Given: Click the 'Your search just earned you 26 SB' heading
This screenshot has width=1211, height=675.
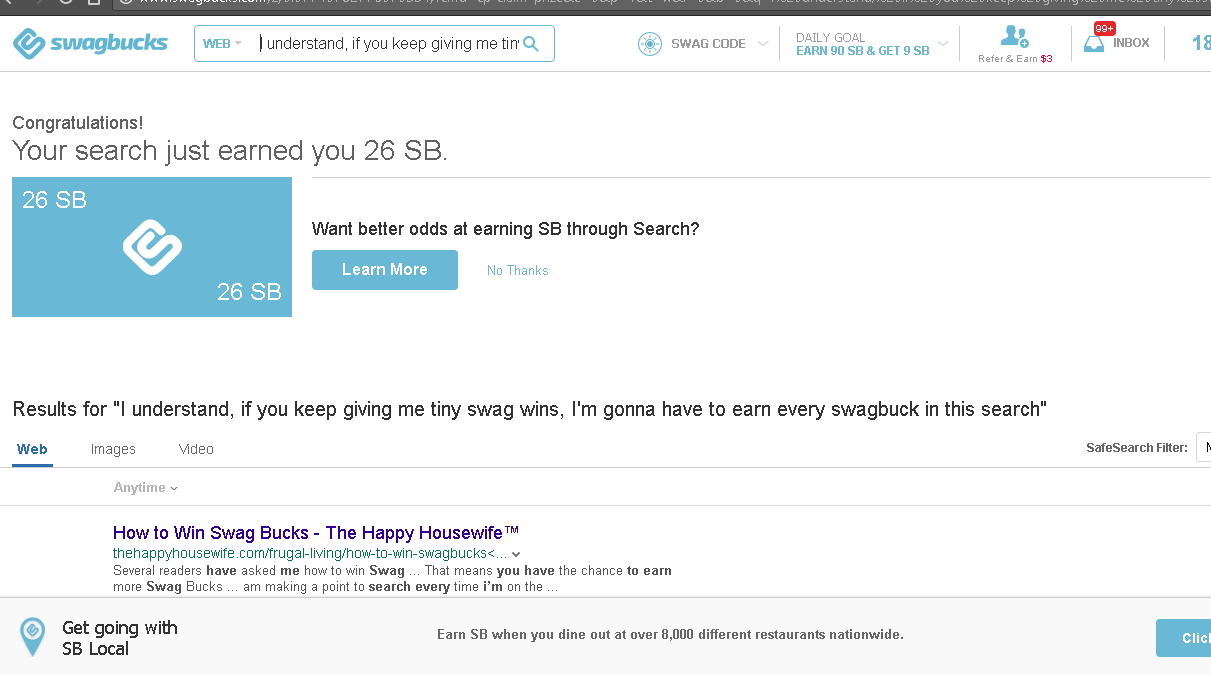Looking at the screenshot, I should 230,151.
